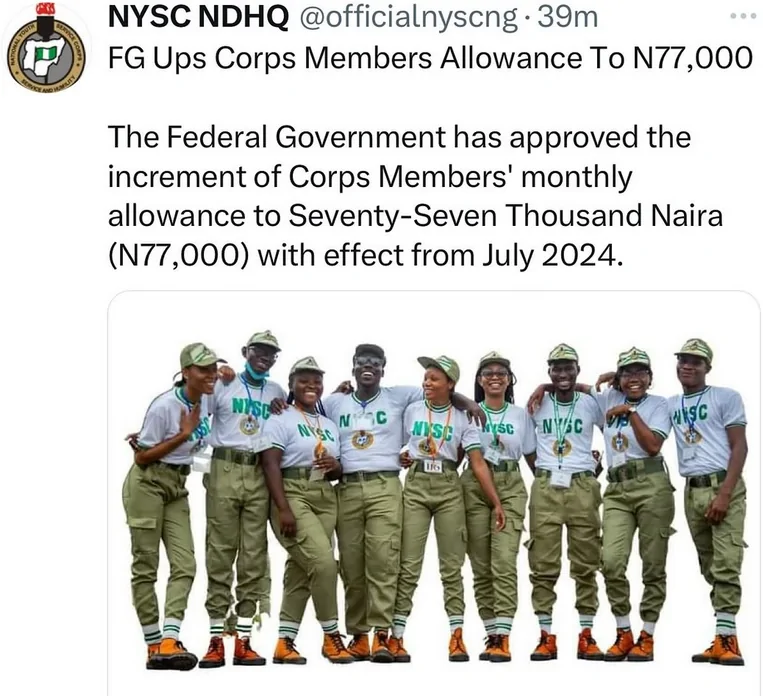Select the 'N77,000' amount in the headline
The image size is (763, 696).
click(694, 58)
